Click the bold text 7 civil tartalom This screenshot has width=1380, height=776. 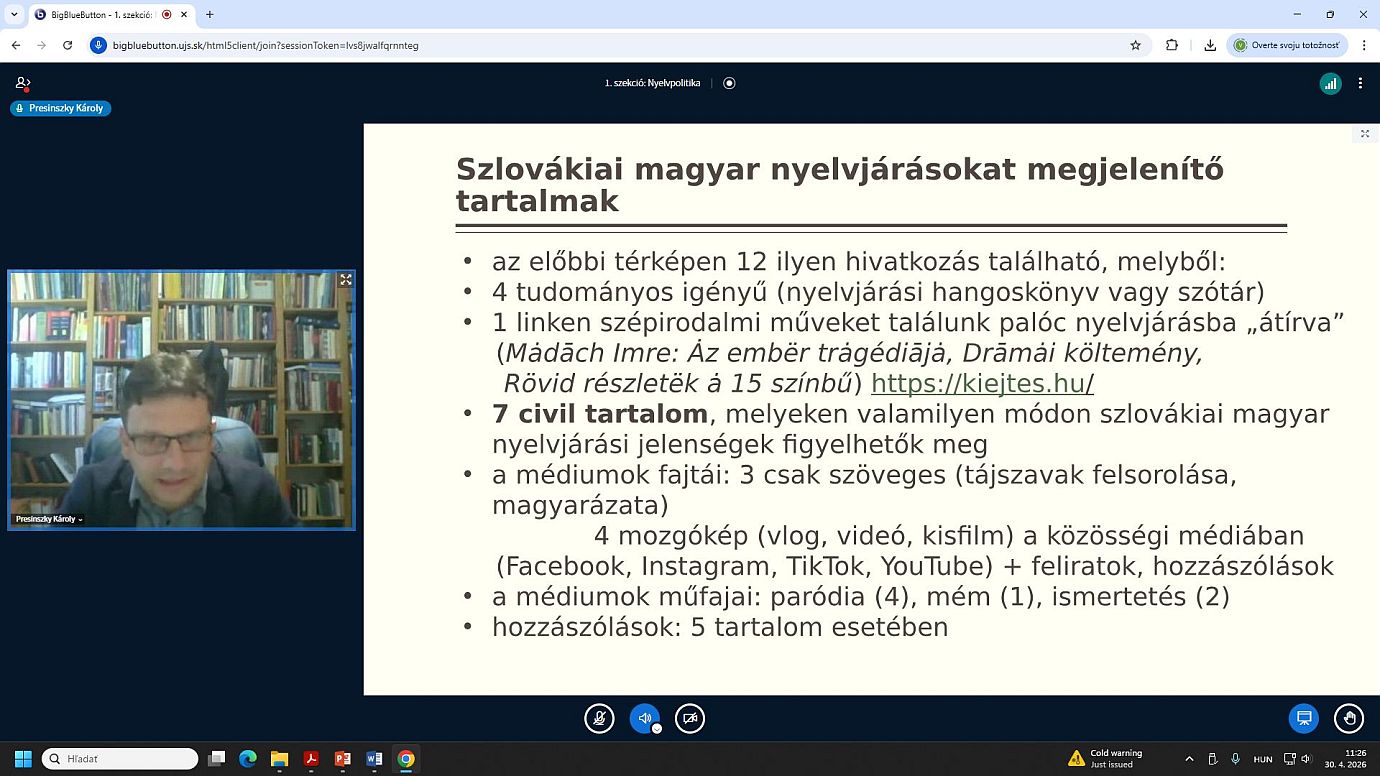[x=600, y=413]
